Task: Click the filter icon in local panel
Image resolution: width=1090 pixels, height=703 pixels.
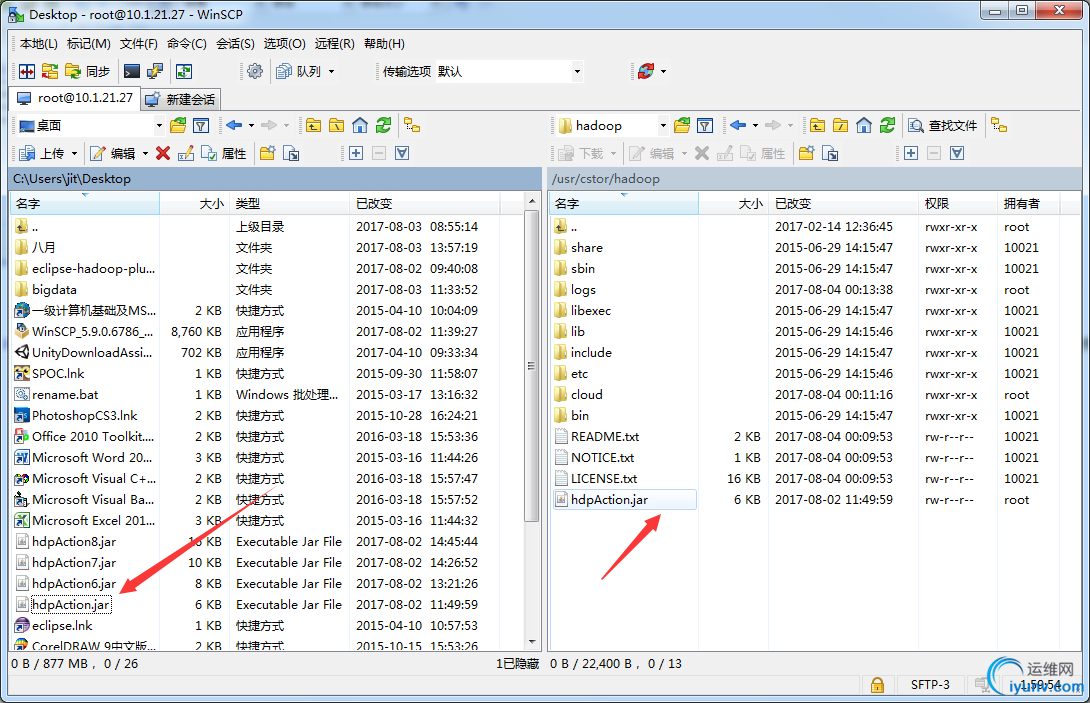Action: [201, 125]
